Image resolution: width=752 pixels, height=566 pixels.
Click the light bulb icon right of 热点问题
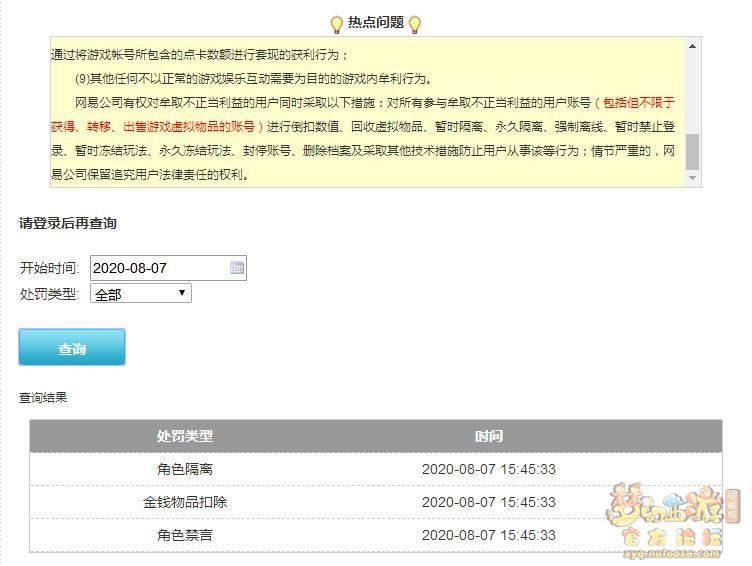[415, 24]
